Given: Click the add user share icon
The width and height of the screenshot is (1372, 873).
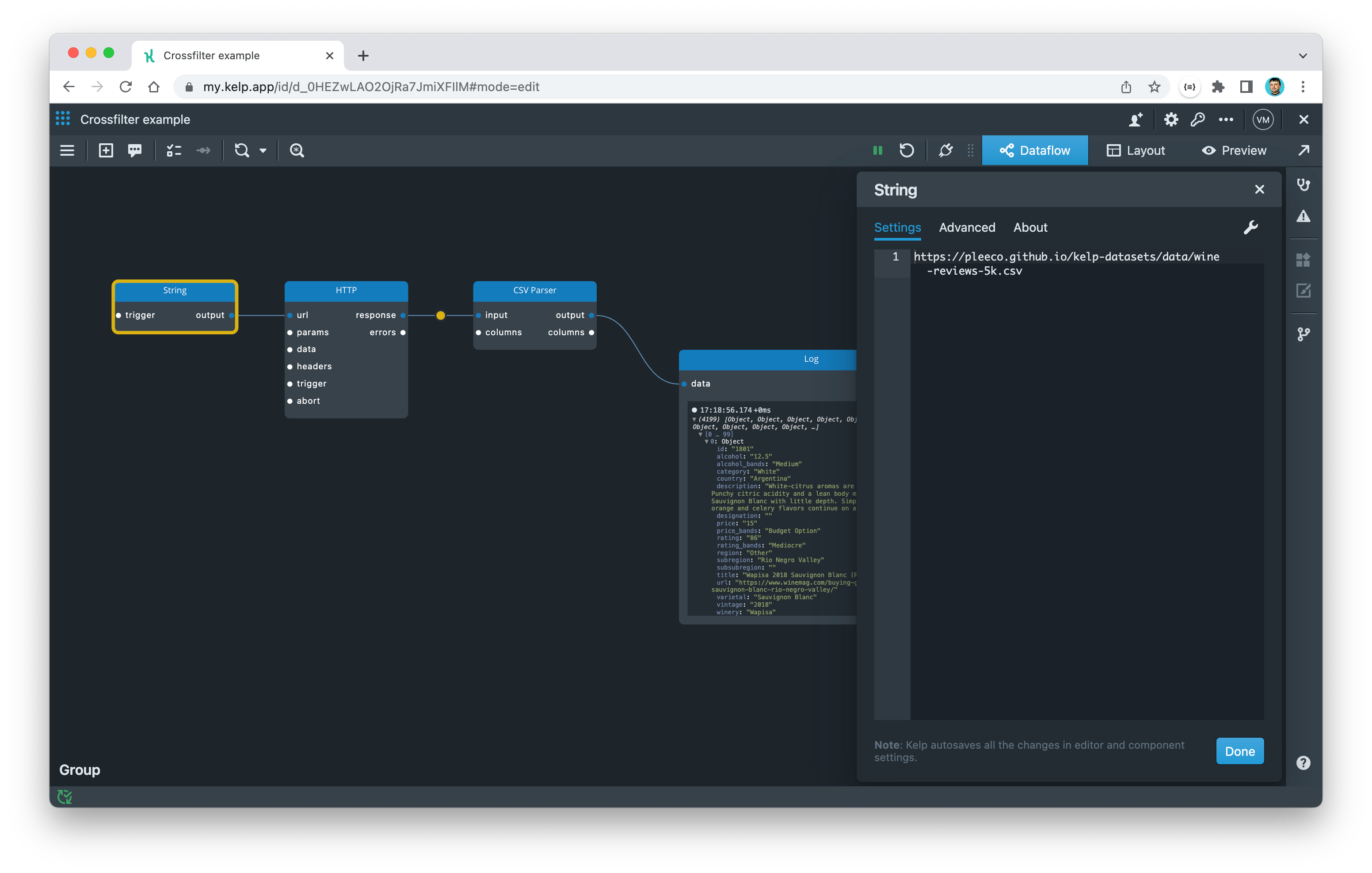Looking at the screenshot, I should (1136, 120).
